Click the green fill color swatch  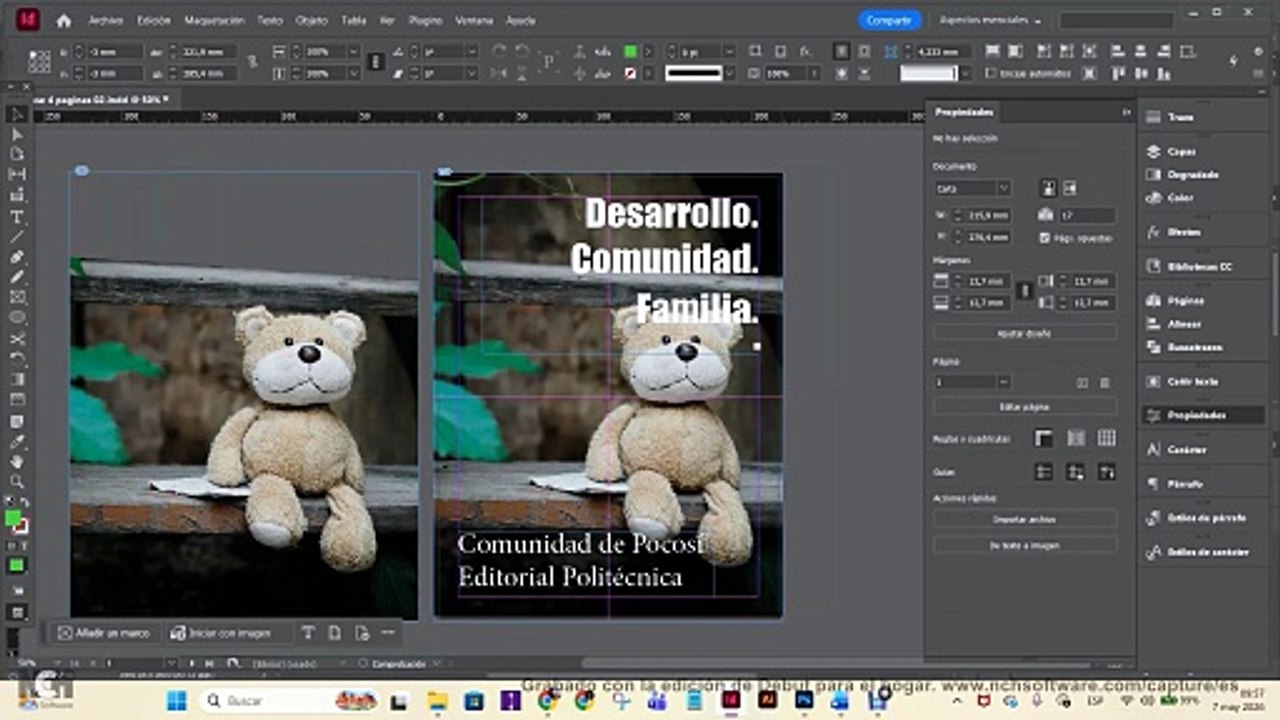point(630,51)
